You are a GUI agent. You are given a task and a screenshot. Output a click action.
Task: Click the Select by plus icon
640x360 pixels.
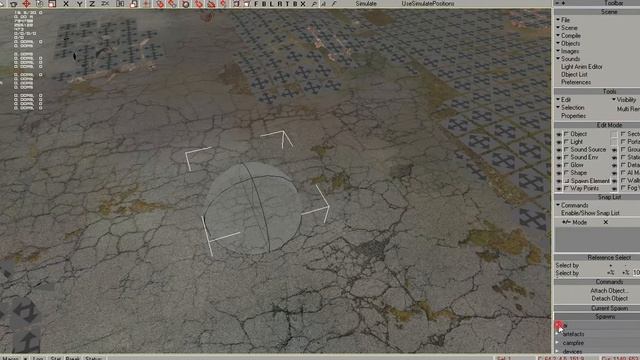coord(611,265)
